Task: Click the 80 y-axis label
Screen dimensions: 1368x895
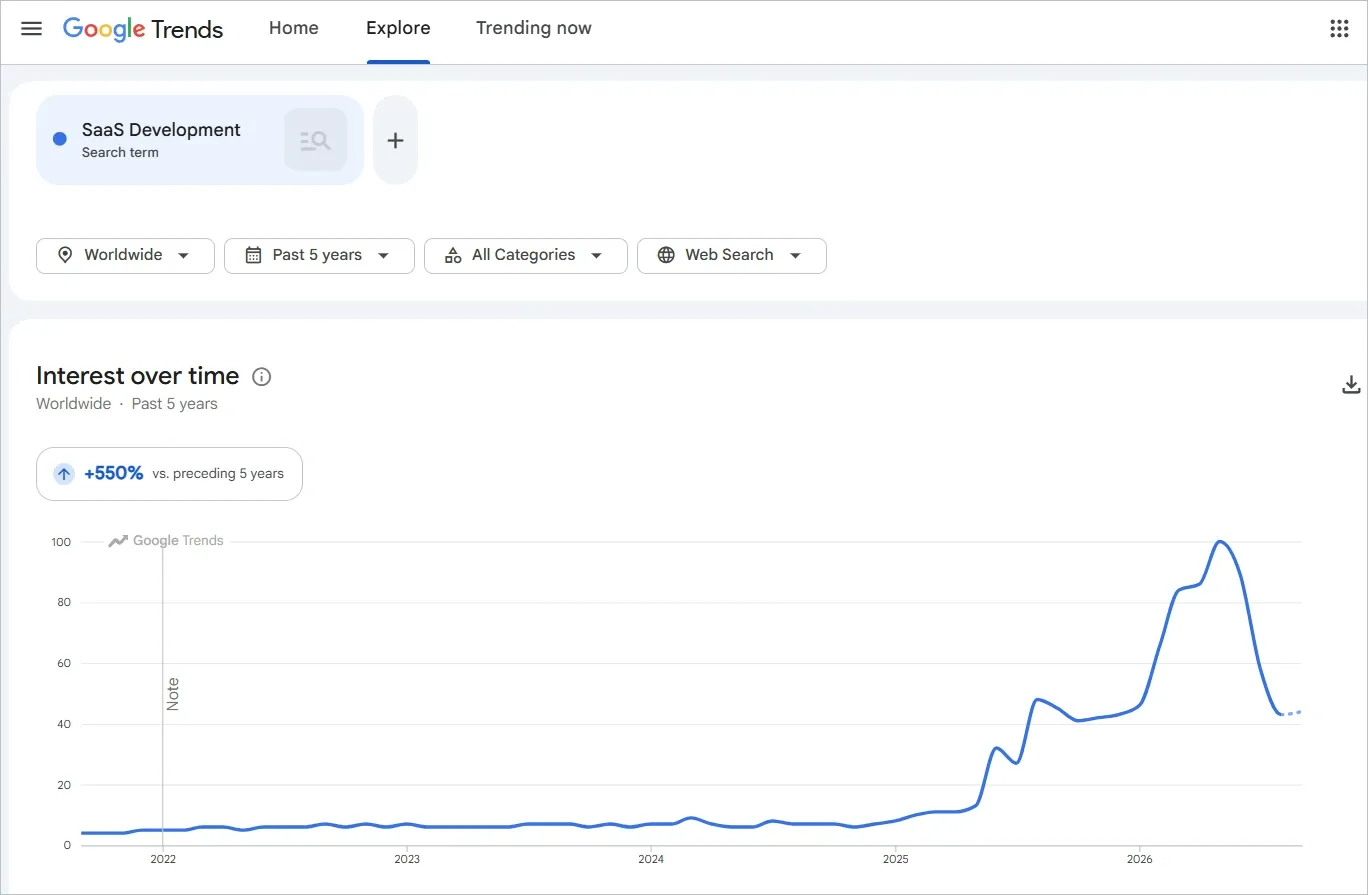Action: [64, 603]
